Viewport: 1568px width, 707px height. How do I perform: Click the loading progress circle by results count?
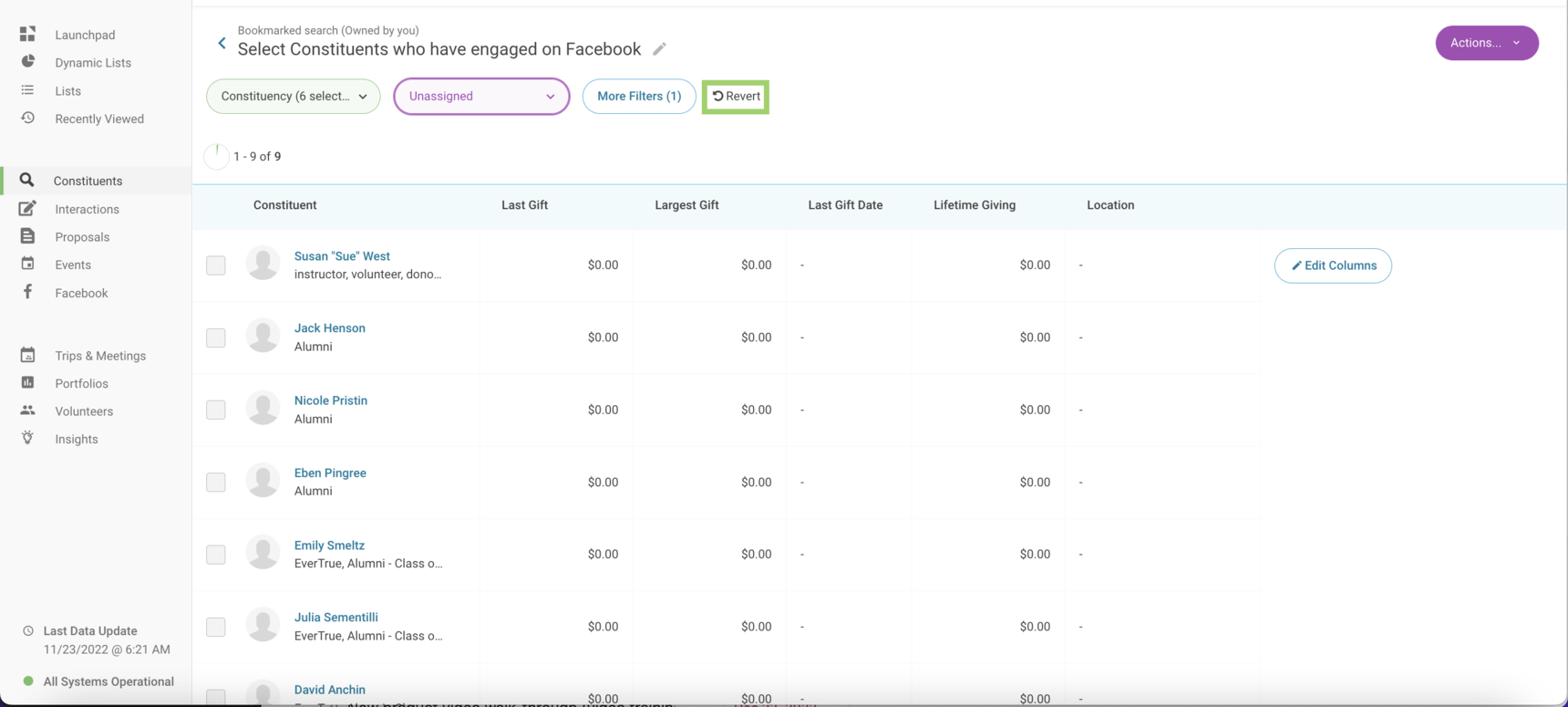pos(217,156)
